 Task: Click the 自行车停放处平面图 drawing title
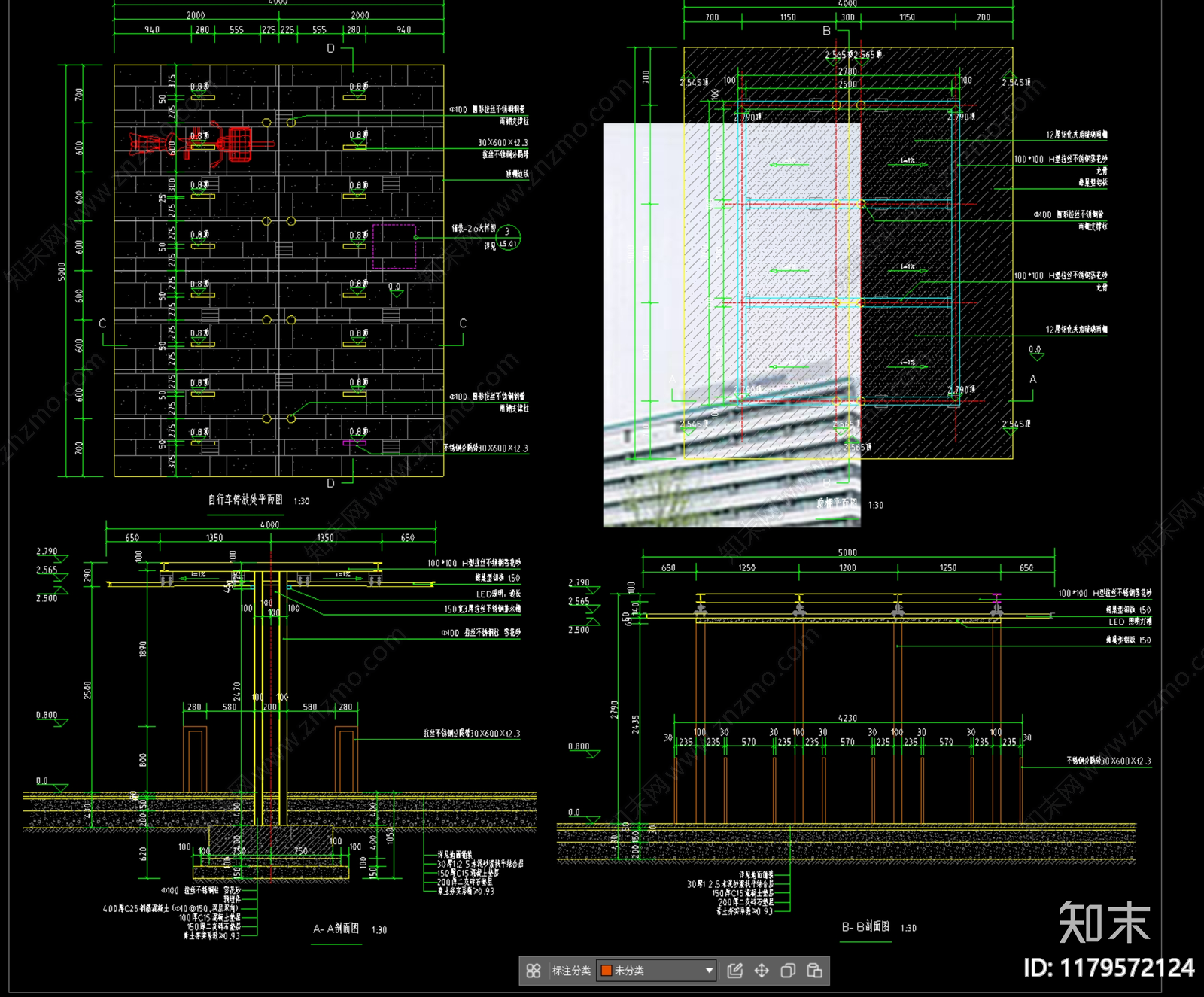245,500
